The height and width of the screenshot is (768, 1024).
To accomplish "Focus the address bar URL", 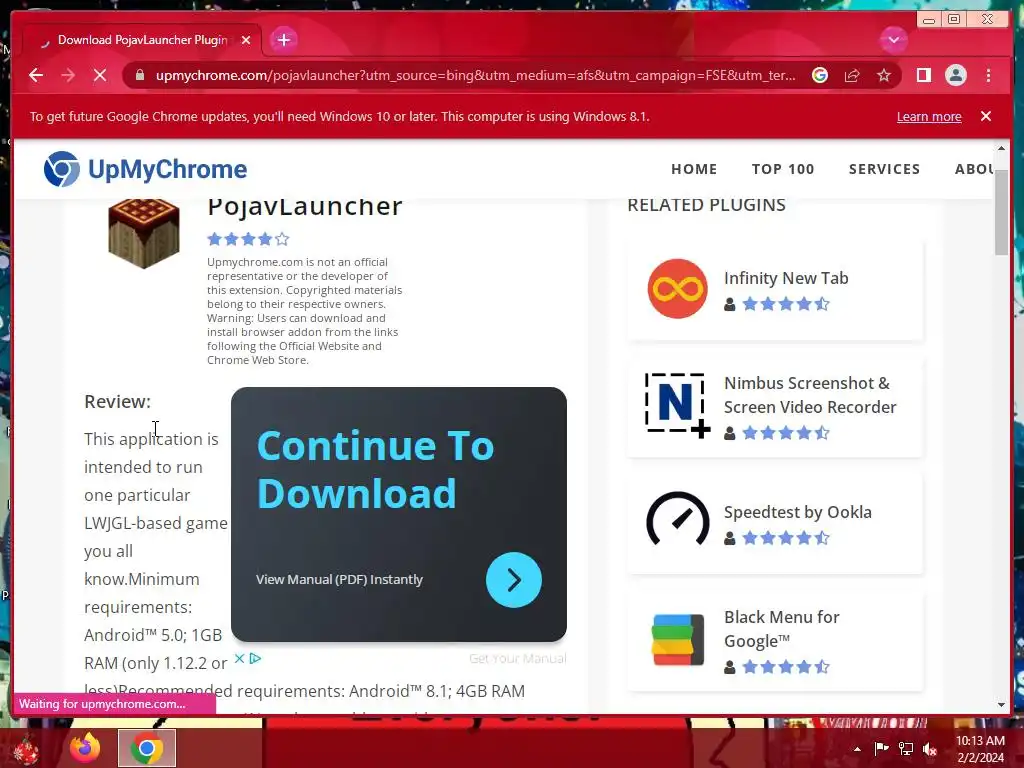I will tap(475, 75).
